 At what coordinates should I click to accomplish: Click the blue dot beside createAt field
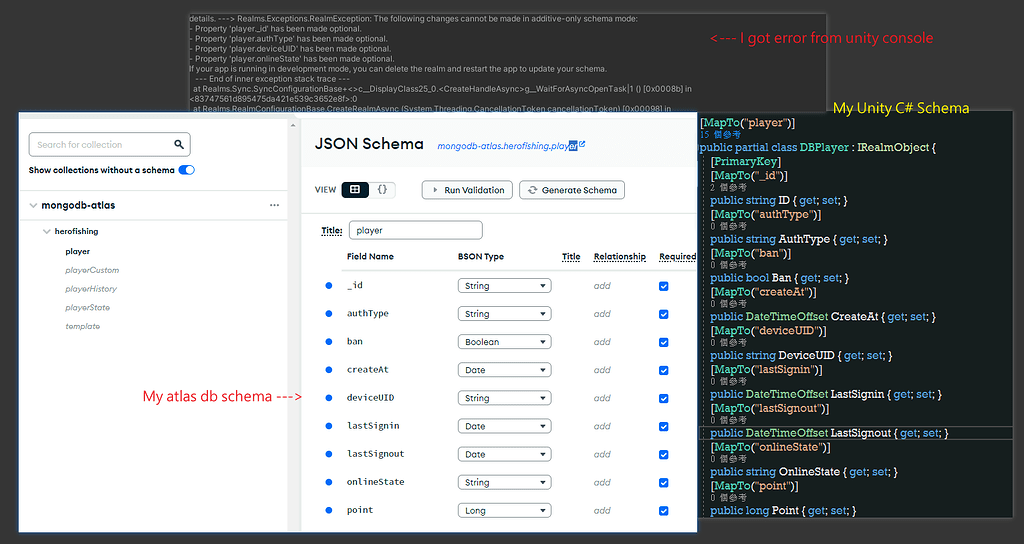click(328, 370)
